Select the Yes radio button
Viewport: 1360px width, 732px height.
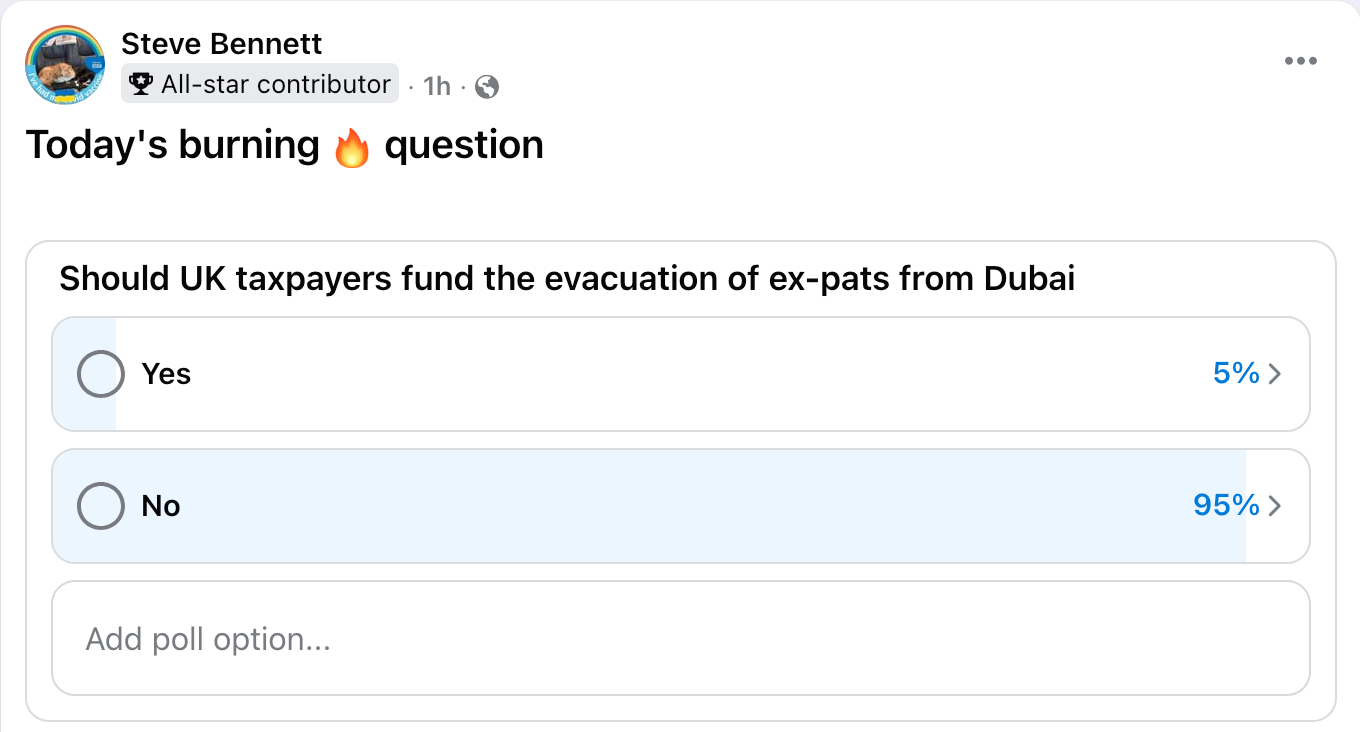pos(101,374)
